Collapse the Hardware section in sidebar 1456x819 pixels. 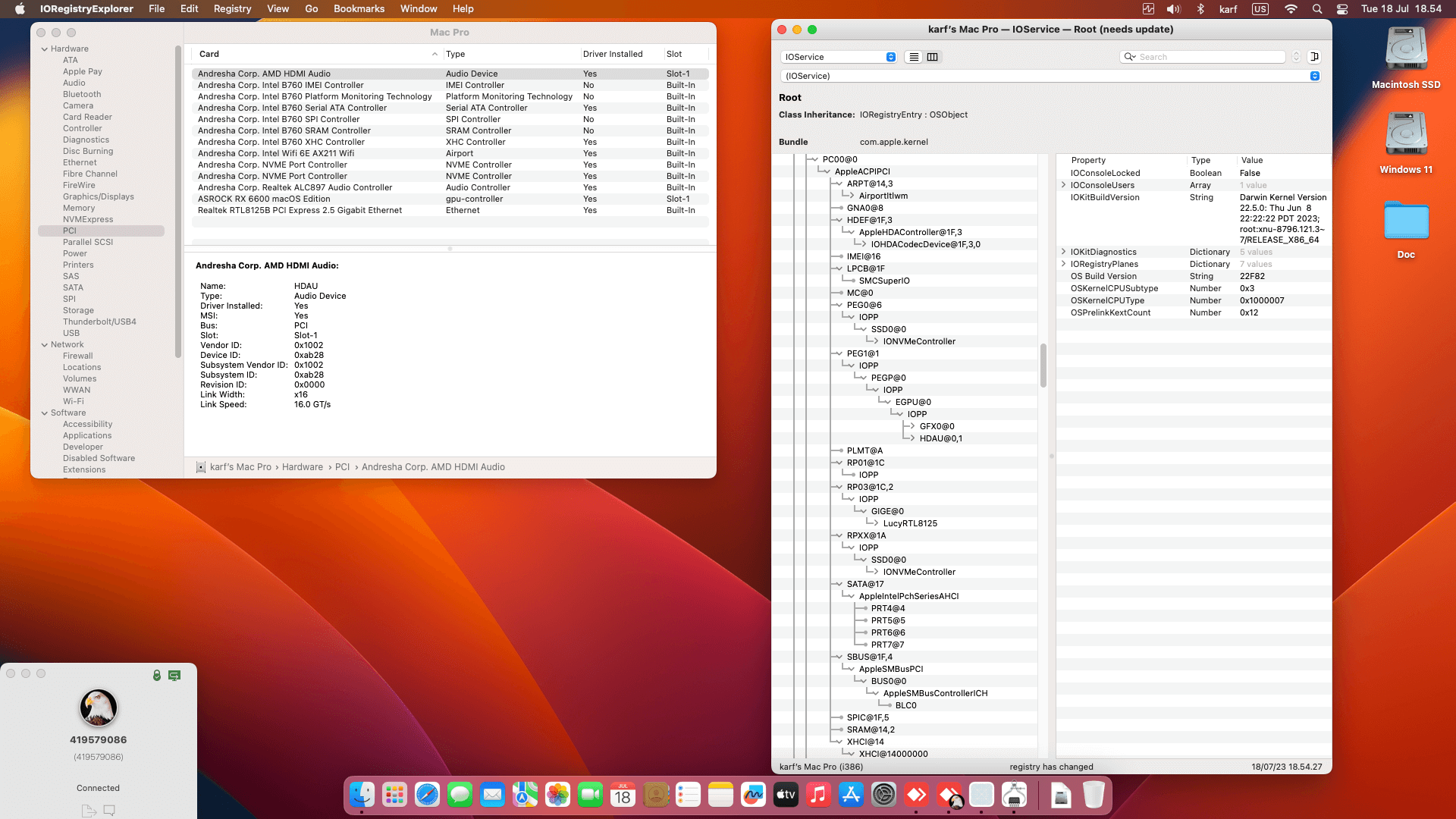[45, 49]
